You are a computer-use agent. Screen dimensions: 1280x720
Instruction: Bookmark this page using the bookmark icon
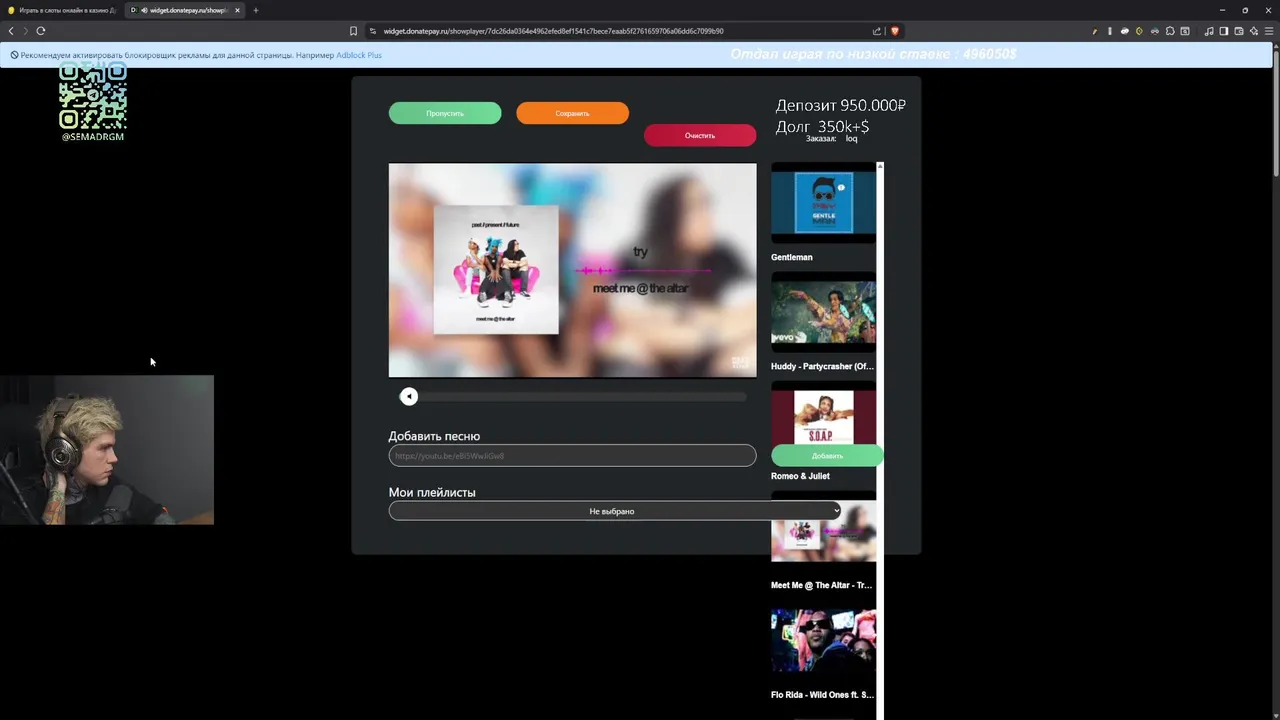[353, 31]
